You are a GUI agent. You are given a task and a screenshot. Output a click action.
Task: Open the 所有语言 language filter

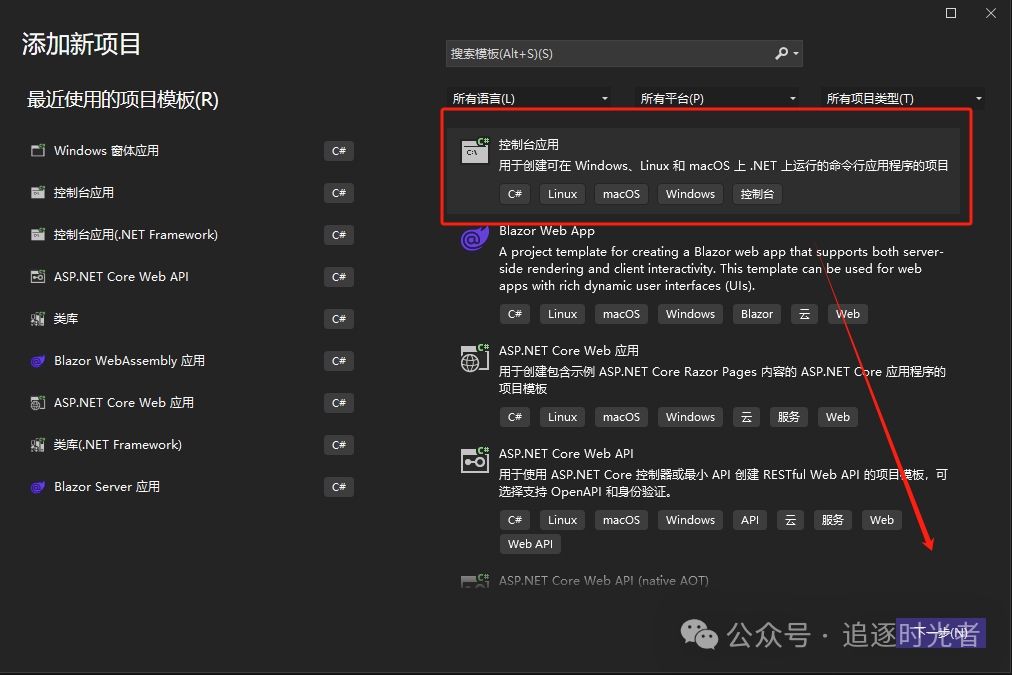click(x=529, y=99)
